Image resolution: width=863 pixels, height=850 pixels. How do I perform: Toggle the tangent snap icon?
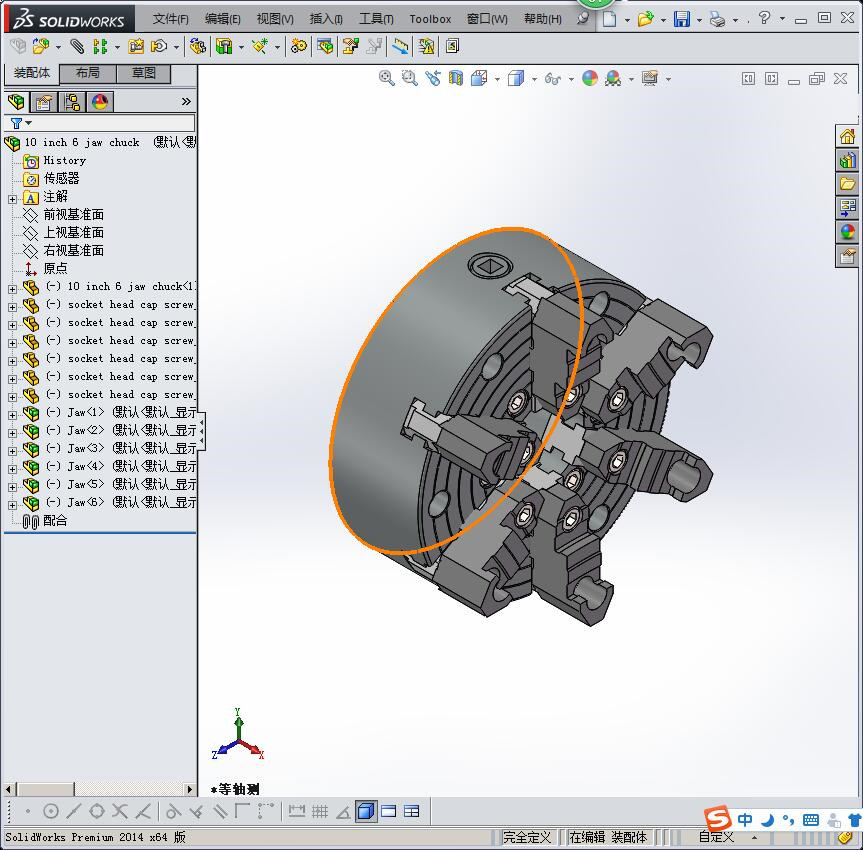173,811
